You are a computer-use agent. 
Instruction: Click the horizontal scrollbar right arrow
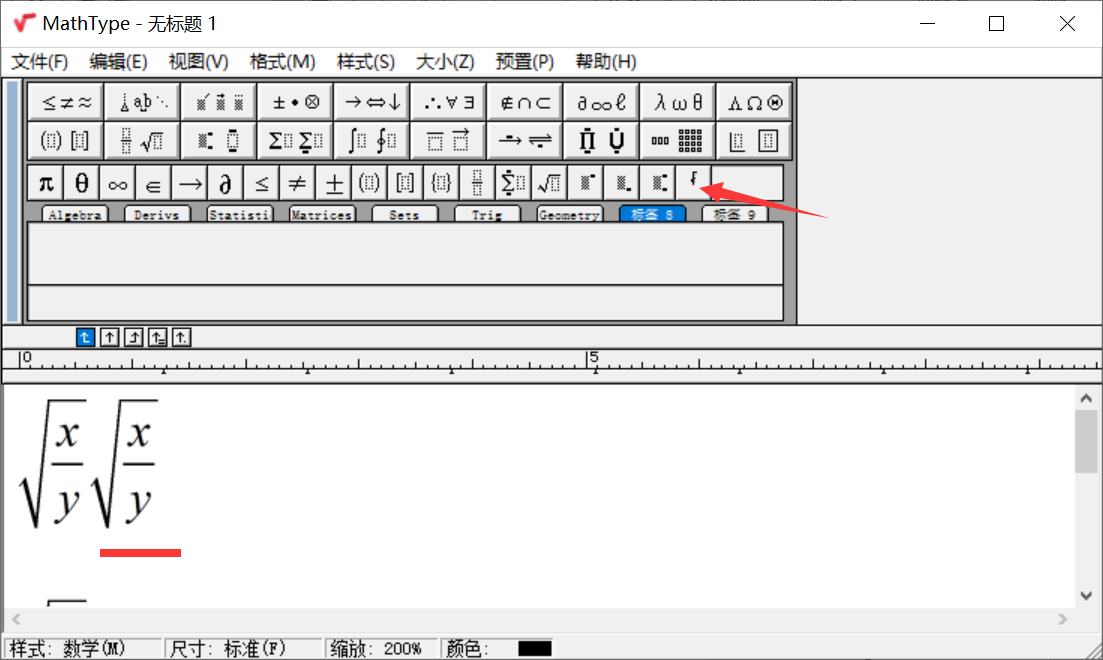[x=1063, y=619]
